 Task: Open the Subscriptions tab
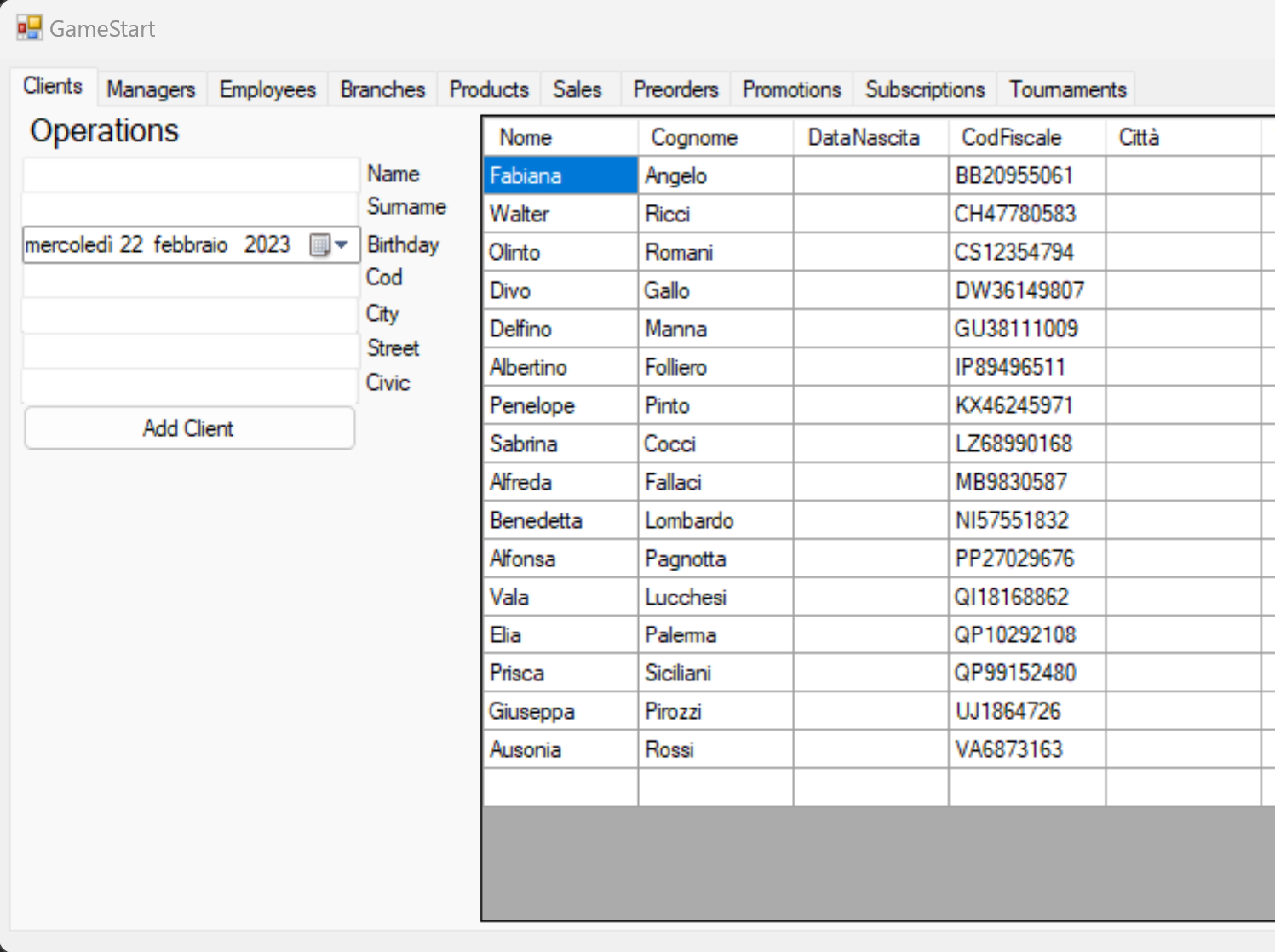(x=925, y=89)
